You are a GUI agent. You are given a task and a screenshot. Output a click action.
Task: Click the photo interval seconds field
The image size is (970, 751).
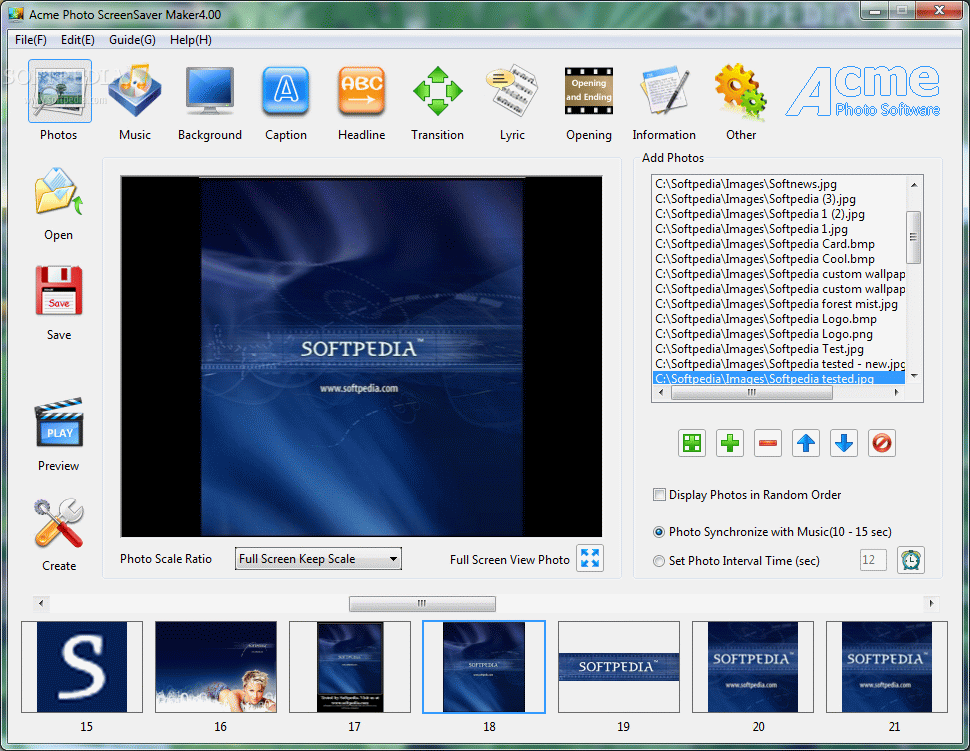pos(873,560)
